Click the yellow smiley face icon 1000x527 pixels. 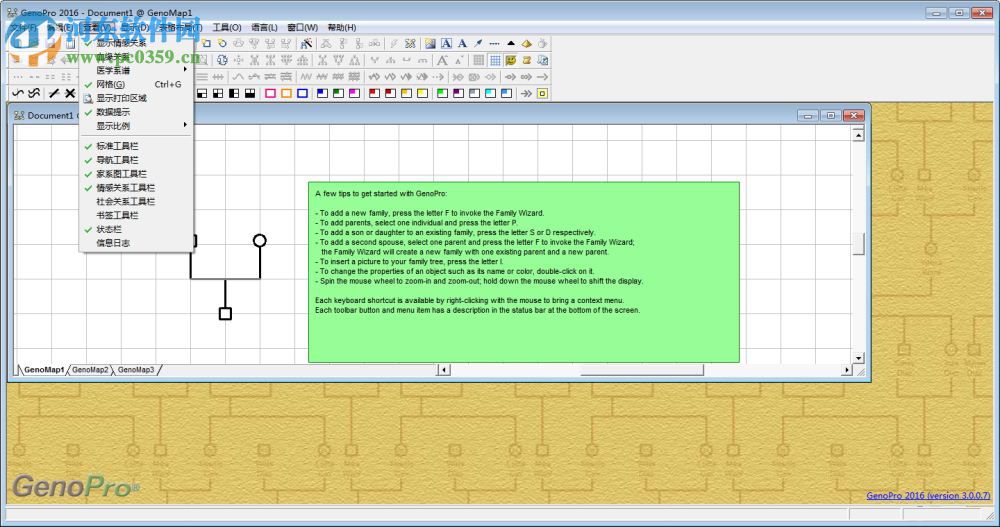[511, 60]
